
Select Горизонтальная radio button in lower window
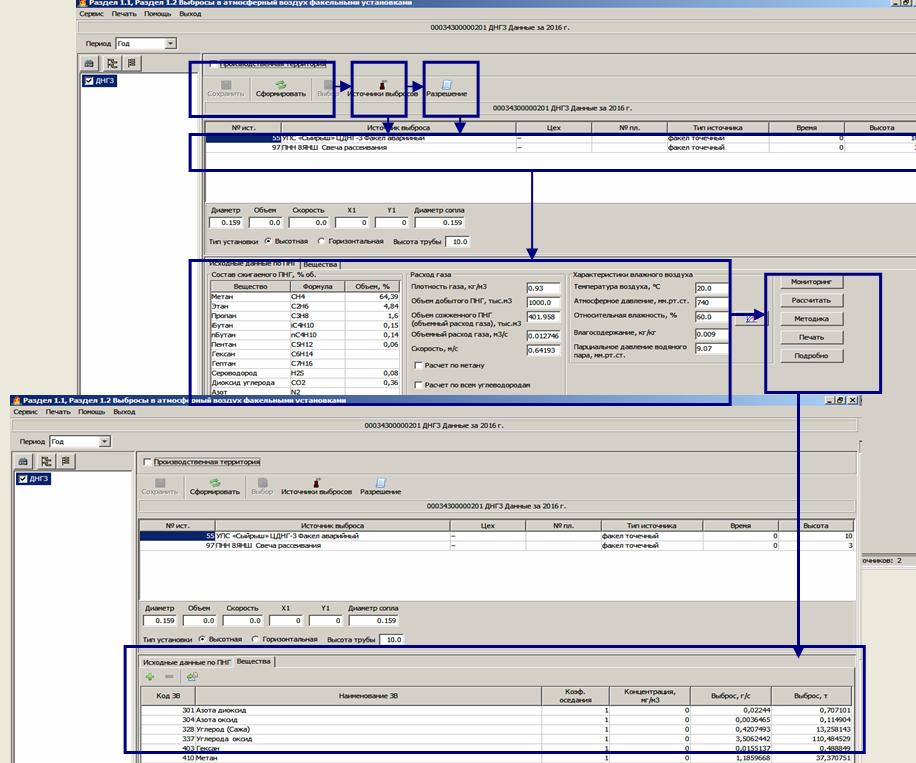(x=256, y=639)
